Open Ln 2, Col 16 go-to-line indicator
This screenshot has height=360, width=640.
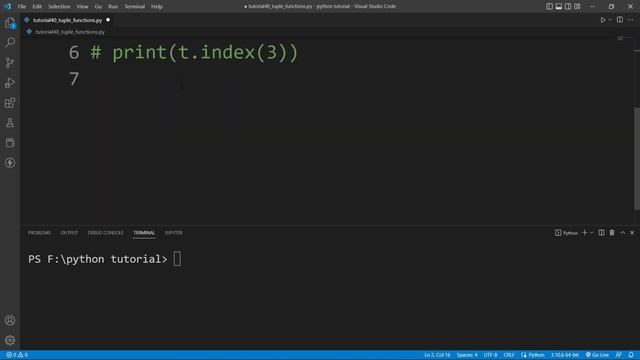point(437,355)
